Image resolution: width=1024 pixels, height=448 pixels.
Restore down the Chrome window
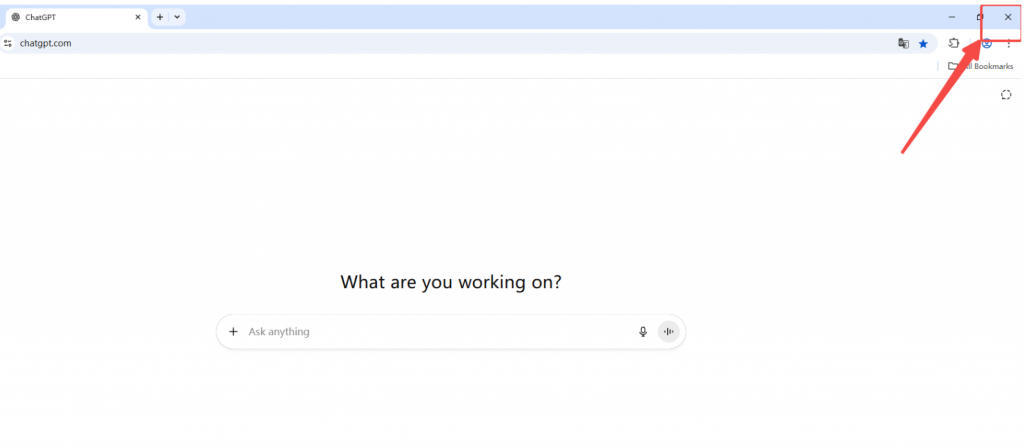(980, 17)
